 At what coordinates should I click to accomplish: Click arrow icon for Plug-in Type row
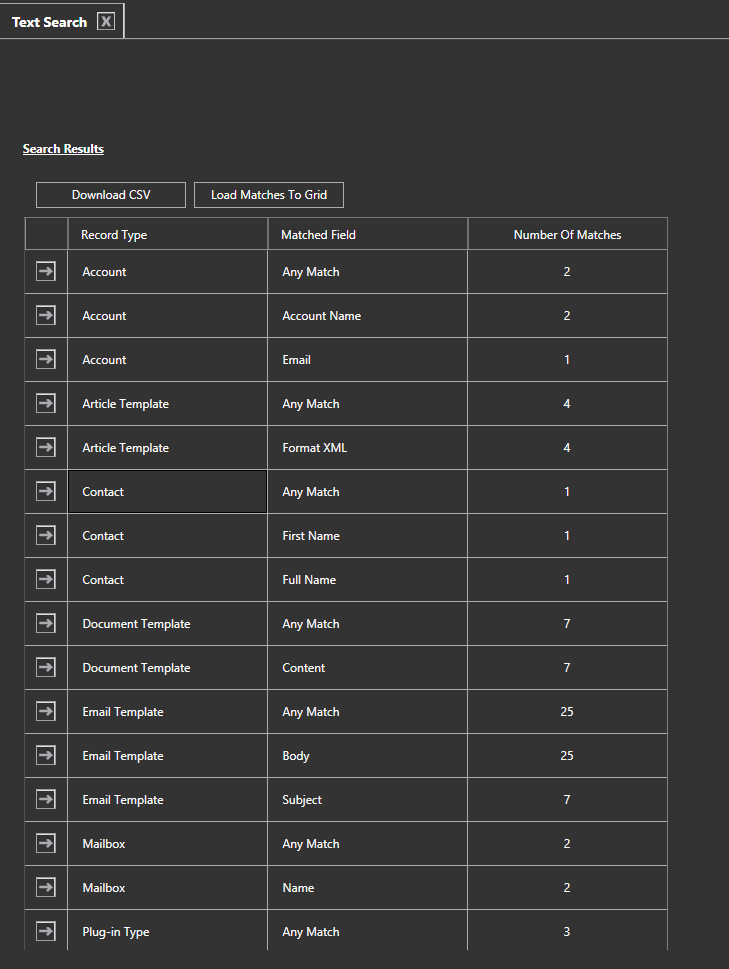coord(46,931)
